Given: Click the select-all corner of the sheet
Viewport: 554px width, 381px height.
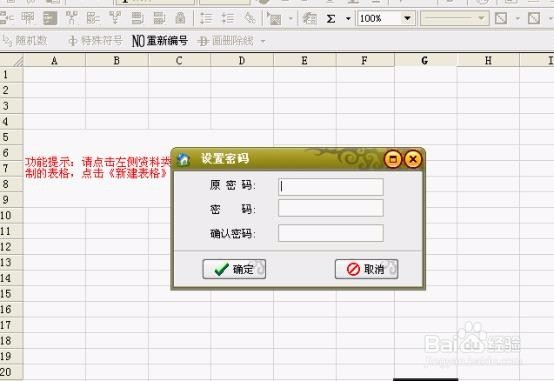Looking at the screenshot, I should point(12,60).
